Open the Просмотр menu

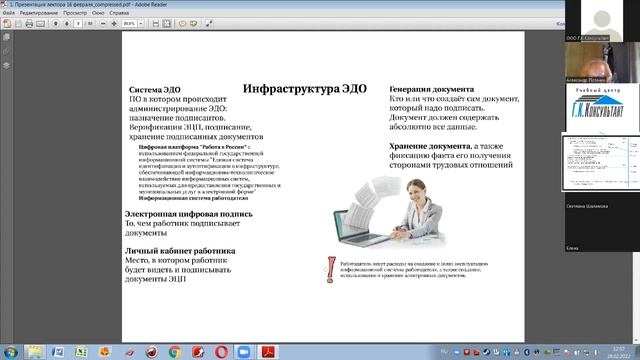(x=75, y=13)
